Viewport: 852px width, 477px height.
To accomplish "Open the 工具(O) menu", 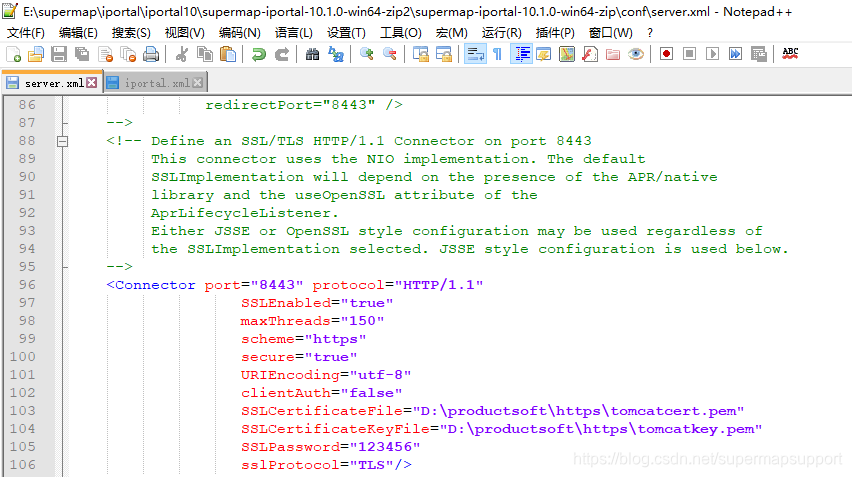I will tap(400, 33).
